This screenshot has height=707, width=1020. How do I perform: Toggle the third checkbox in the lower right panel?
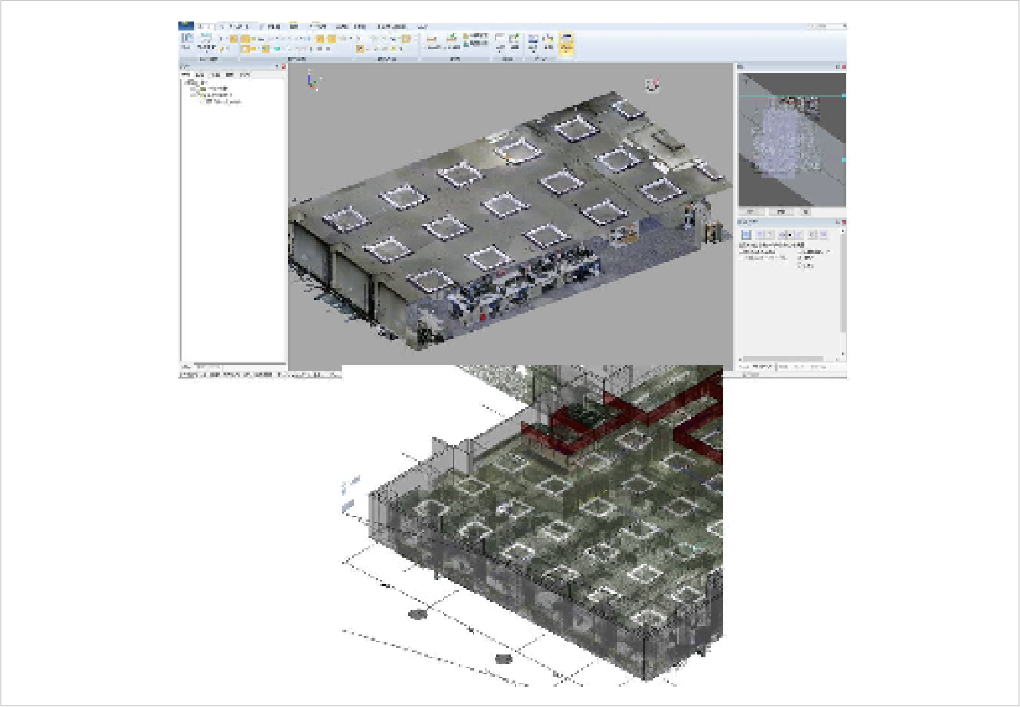pos(800,265)
